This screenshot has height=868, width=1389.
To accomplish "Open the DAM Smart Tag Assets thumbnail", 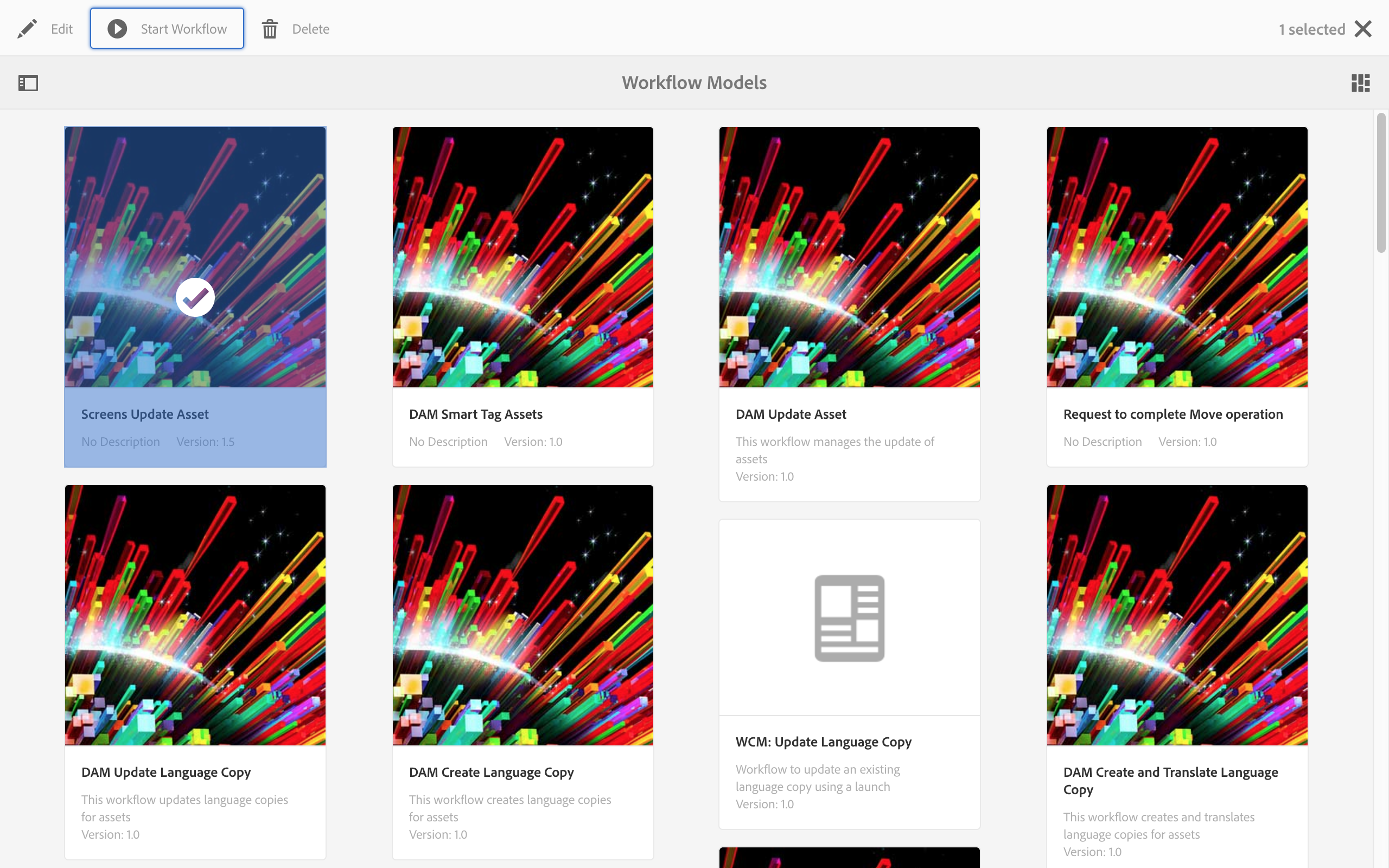I will [x=523, y=257].
